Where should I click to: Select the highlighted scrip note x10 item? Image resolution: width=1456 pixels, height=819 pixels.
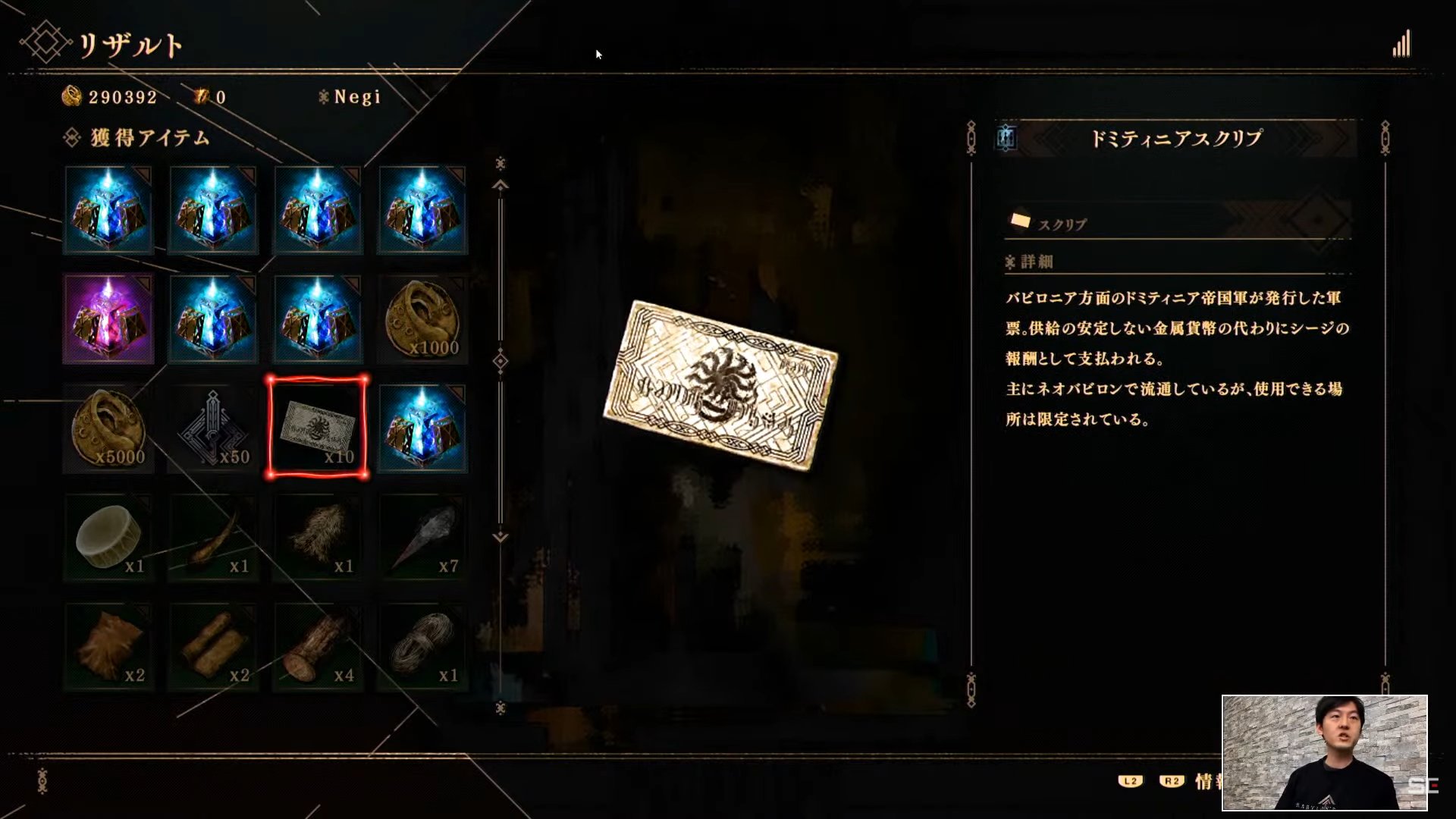click(318, 428)
